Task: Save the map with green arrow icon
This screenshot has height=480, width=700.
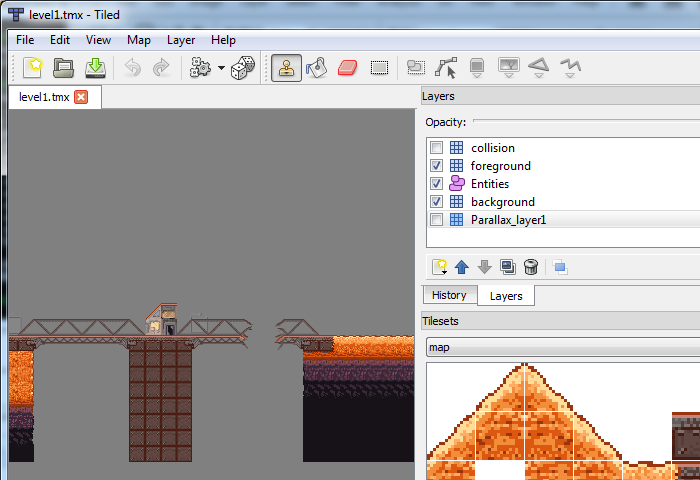Action: coord(95,68)
